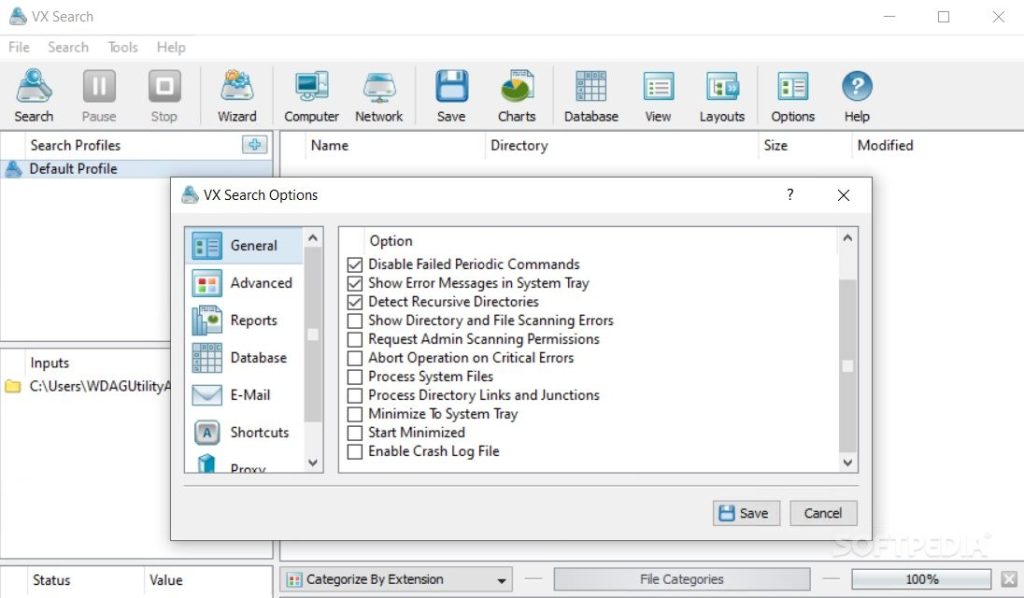Open the Categorize By Extension dropdown
This screenshot has height=598, width=1024.
coord(502,579)
